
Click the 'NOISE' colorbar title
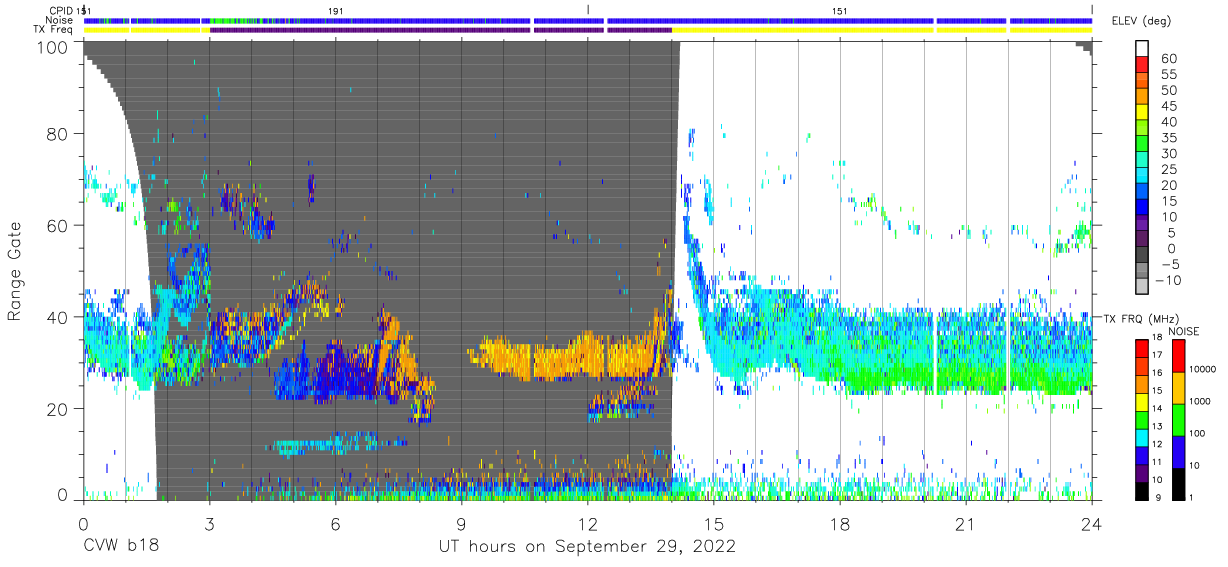[1182, 331]
